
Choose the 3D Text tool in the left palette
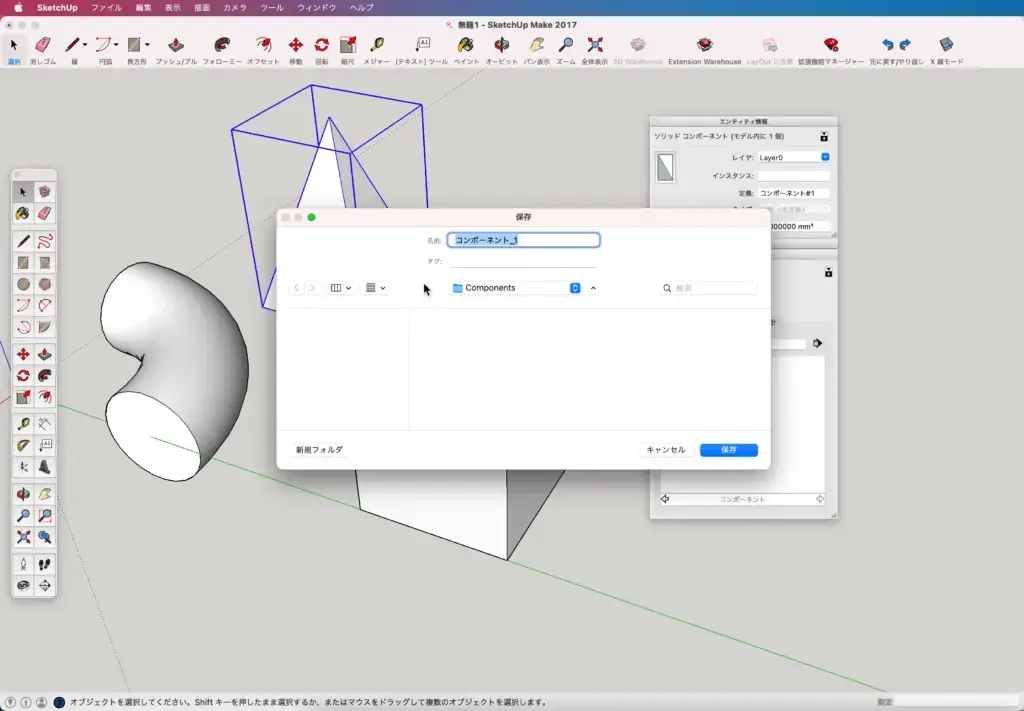[44, 467]
